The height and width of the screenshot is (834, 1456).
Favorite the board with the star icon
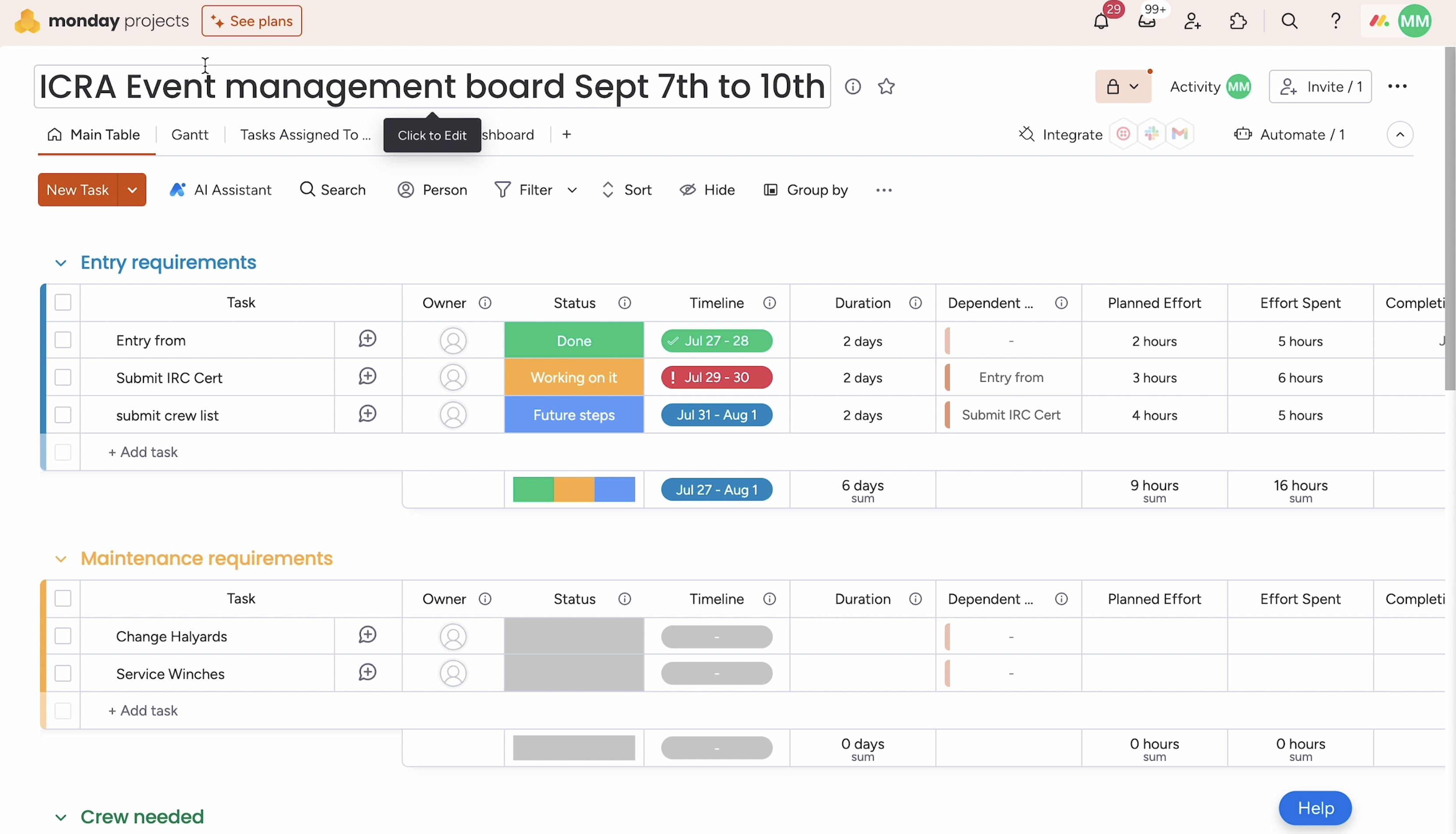[886, 86]
